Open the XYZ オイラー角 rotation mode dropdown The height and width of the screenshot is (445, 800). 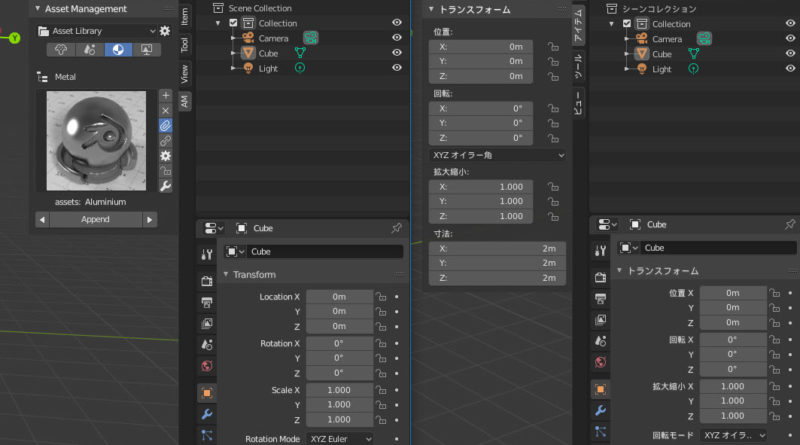coord(497,155)
